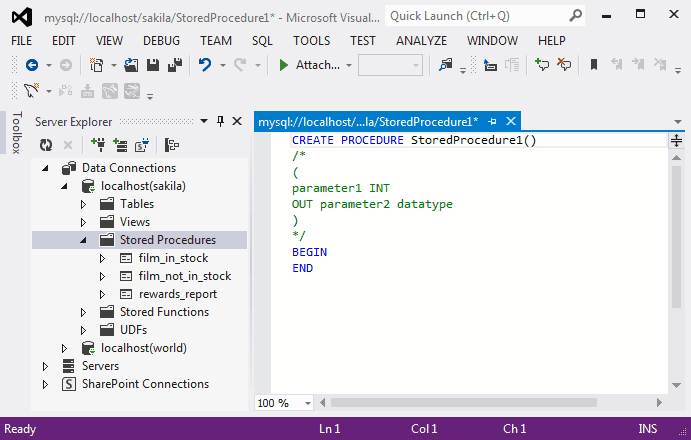Close the StoredProcedure1 document tab
Viewport: 691px width, 440px height.
(511, 121)
